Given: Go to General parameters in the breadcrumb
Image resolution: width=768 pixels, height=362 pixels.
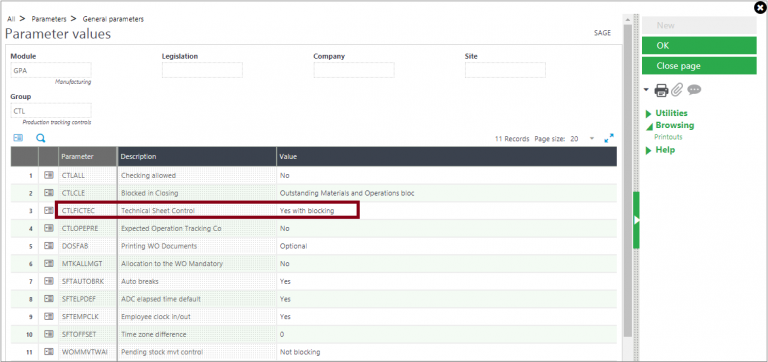Looking at the screenshot, I should click(113, 19).
